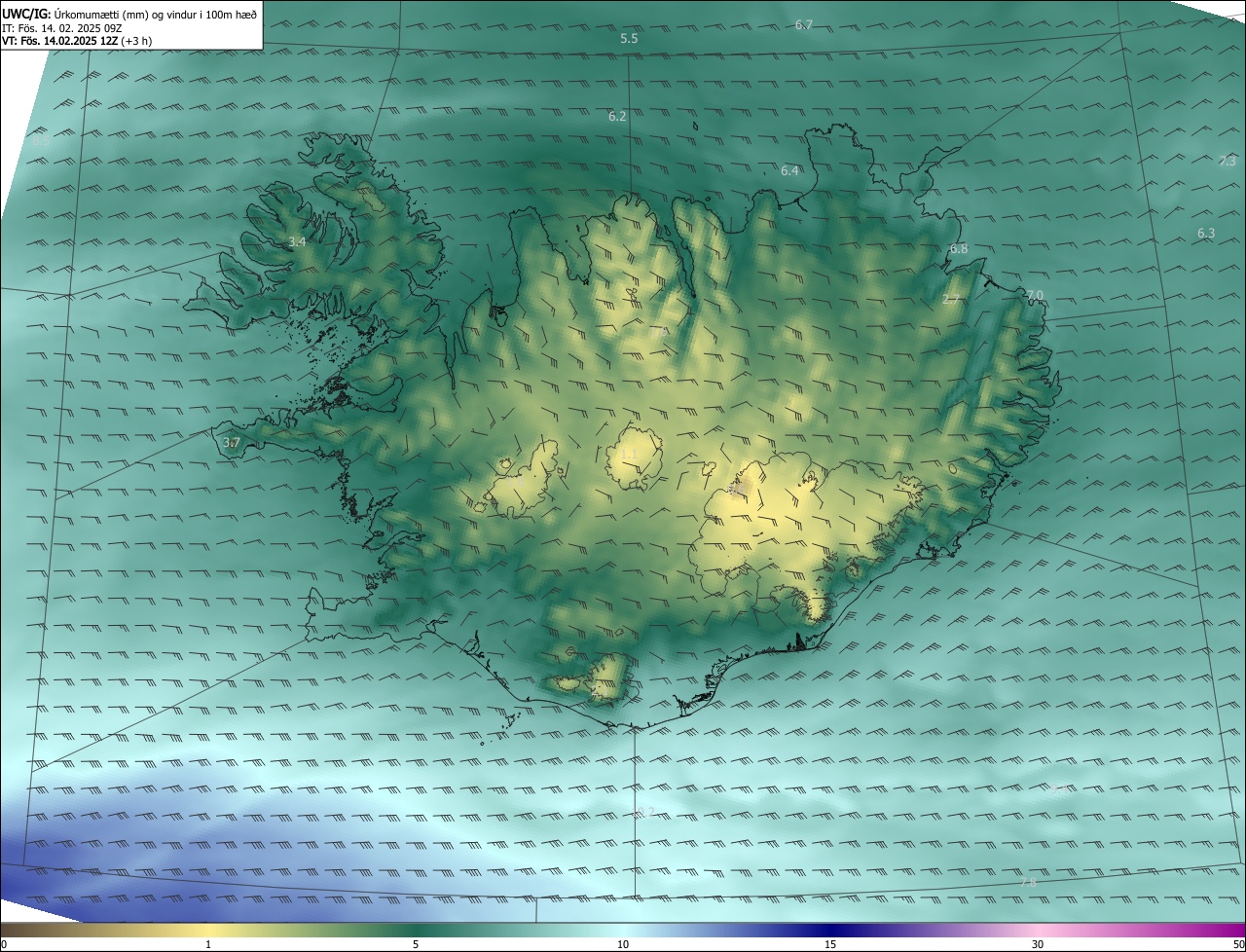Click the 6.7 value label on the map
Screen dimensions: 1246x952
click(x=804, y=25)
